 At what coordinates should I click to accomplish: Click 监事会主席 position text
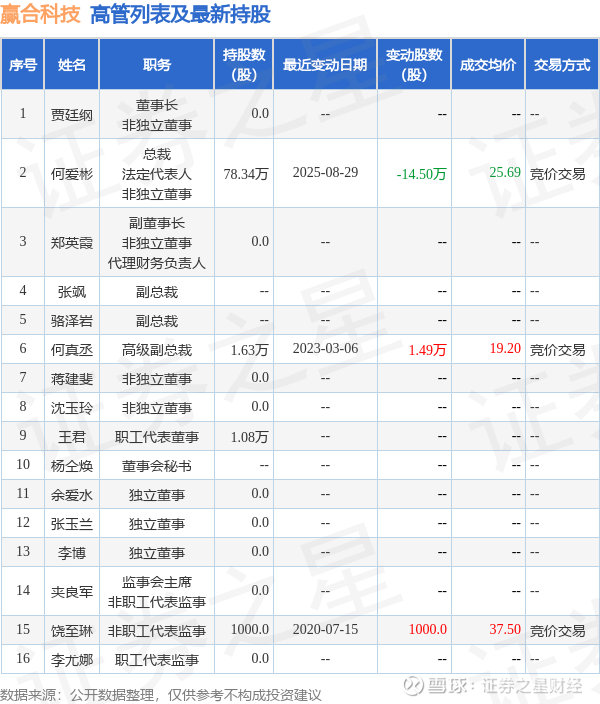click(156, 582)
